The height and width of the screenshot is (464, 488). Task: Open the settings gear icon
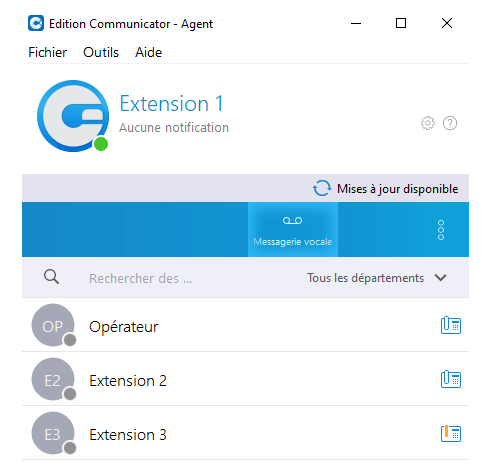coord(428,123)
